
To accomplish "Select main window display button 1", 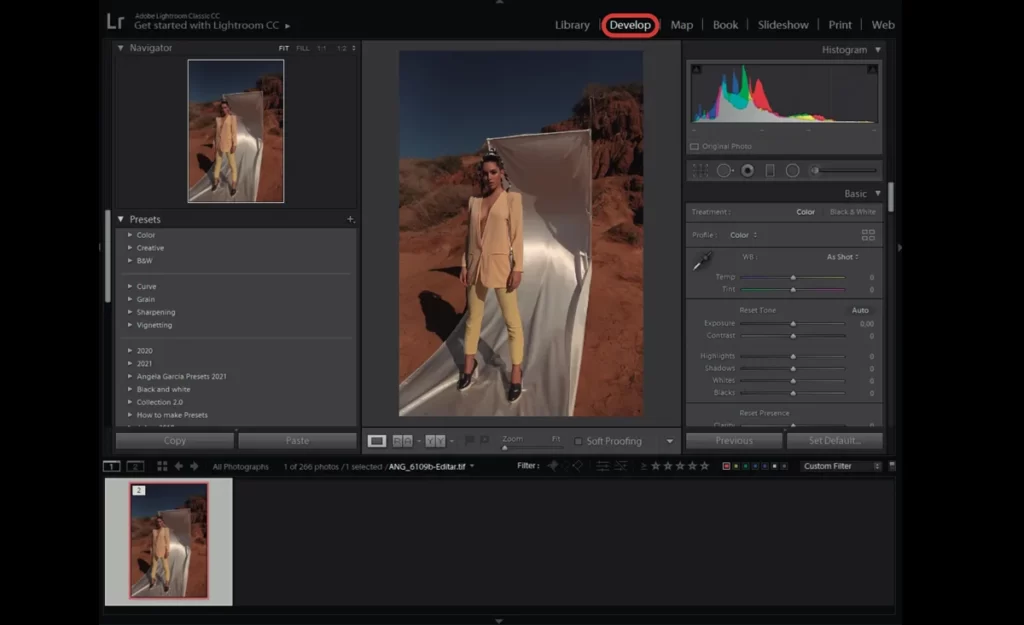I will coord(112,466).
